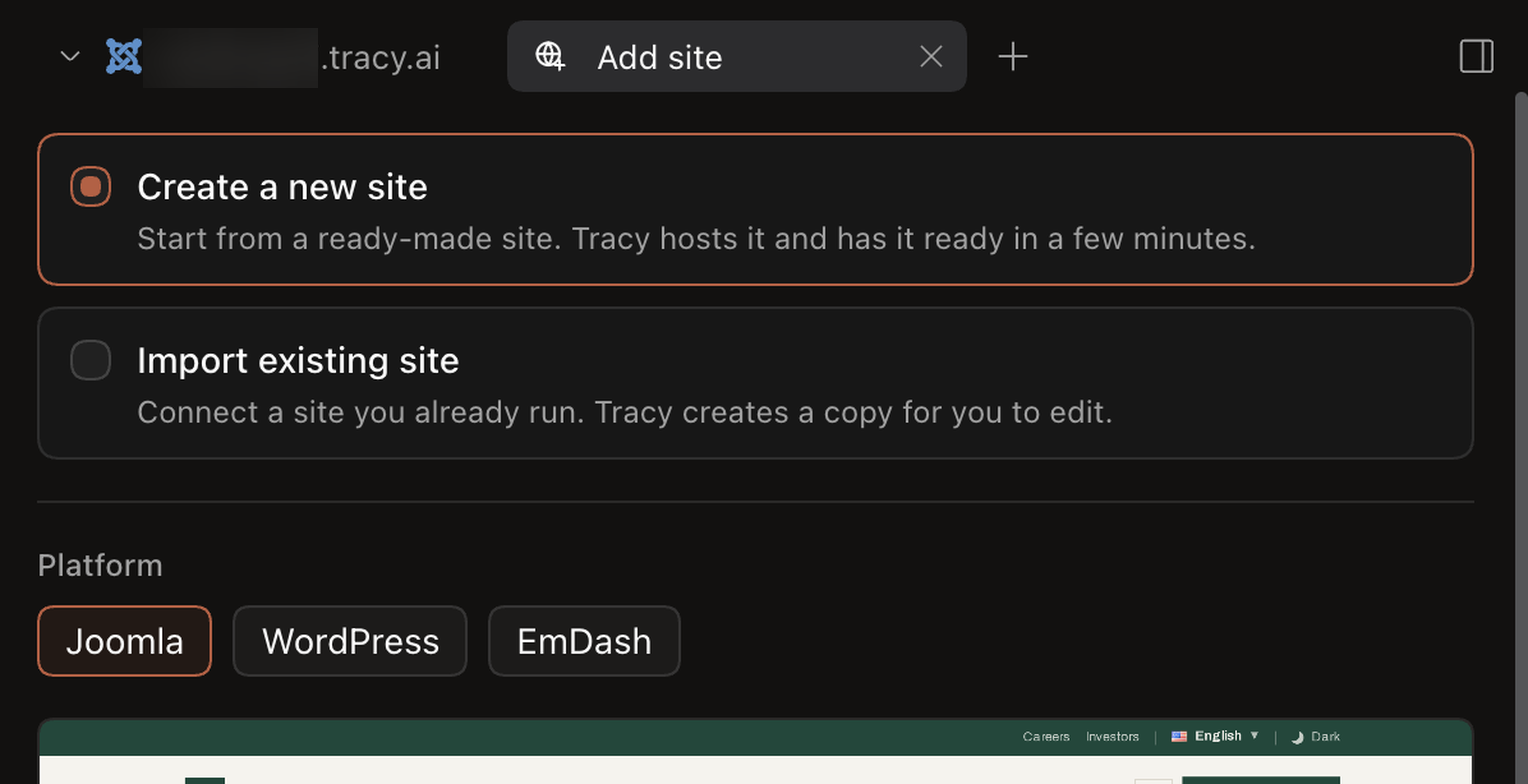Viewport: 1528px width, 784px height.
Task: Open the English language dropdown in the preview
Action: click(1215, 736)
